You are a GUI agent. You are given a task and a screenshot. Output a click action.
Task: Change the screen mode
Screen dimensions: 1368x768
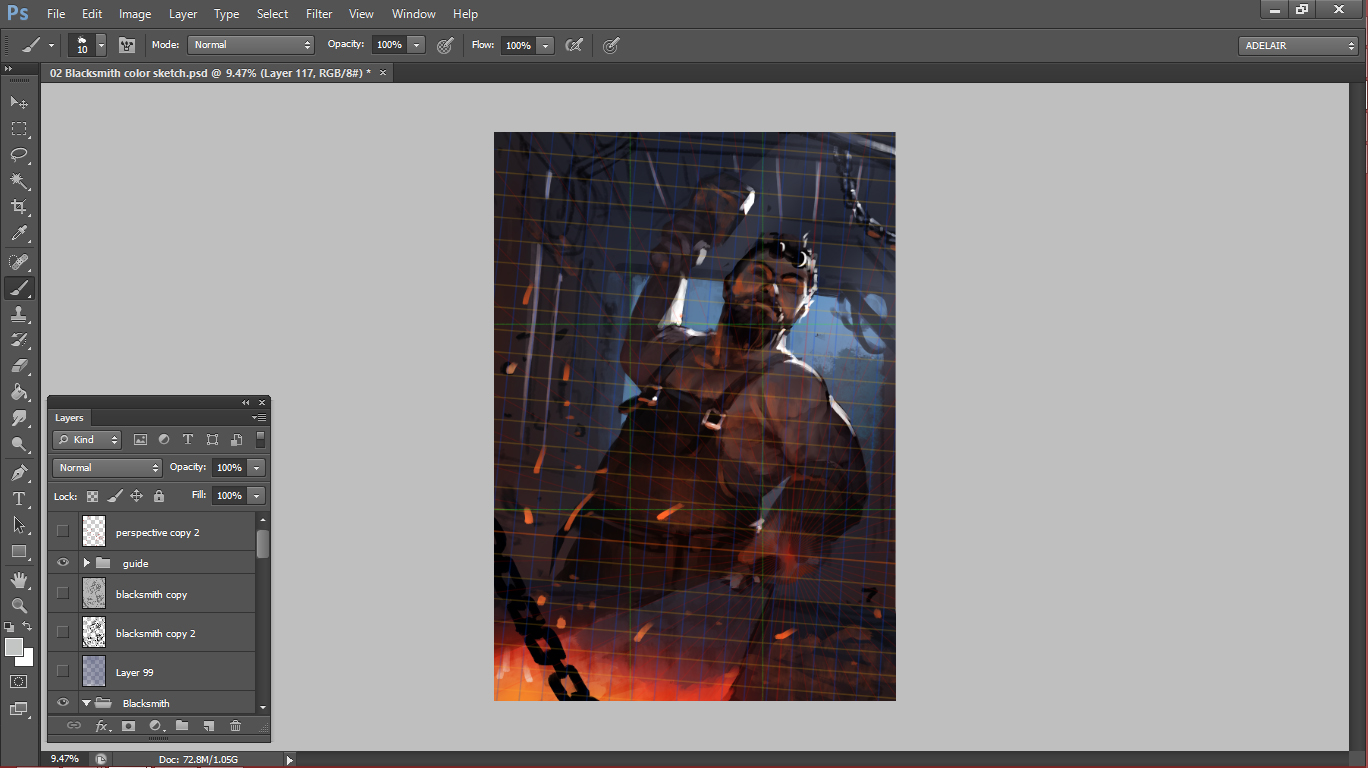tap(19, 709)
